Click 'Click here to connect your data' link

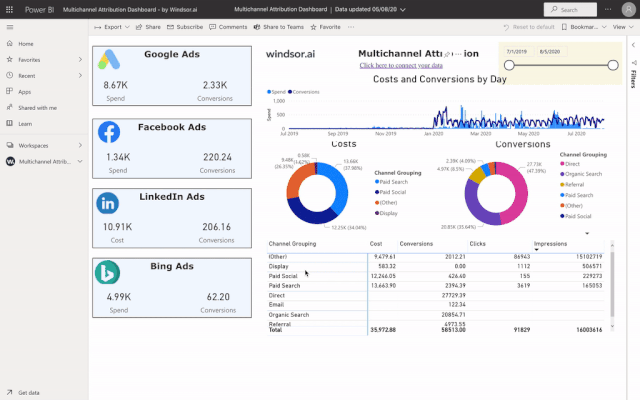401,65
